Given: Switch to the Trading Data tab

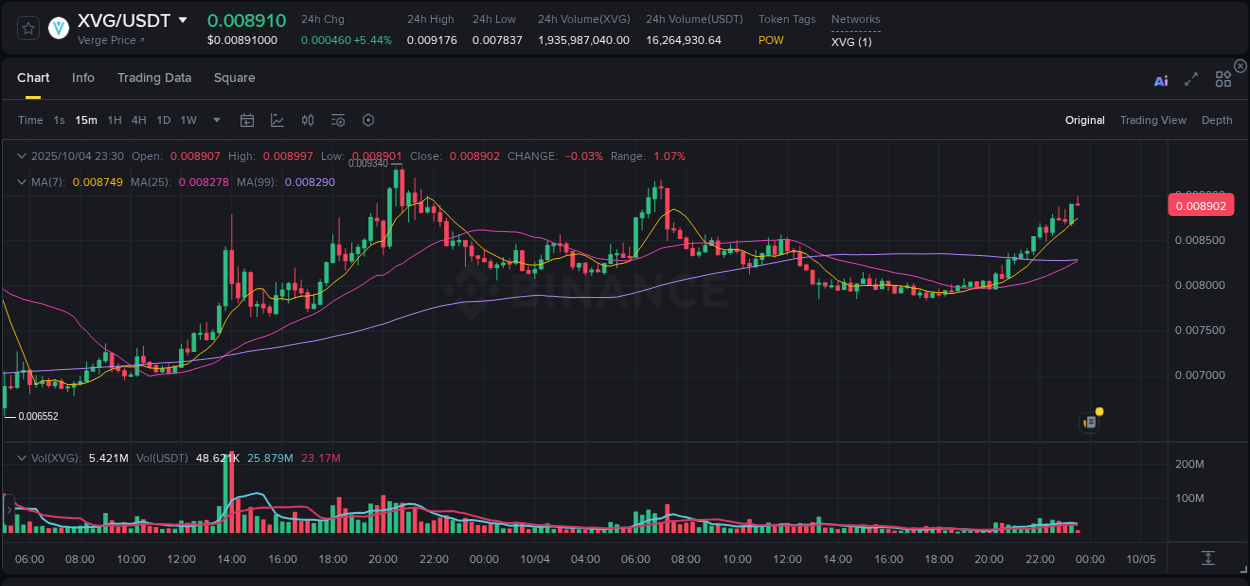Looking at the screenshot, I should (x=154, y=77).
